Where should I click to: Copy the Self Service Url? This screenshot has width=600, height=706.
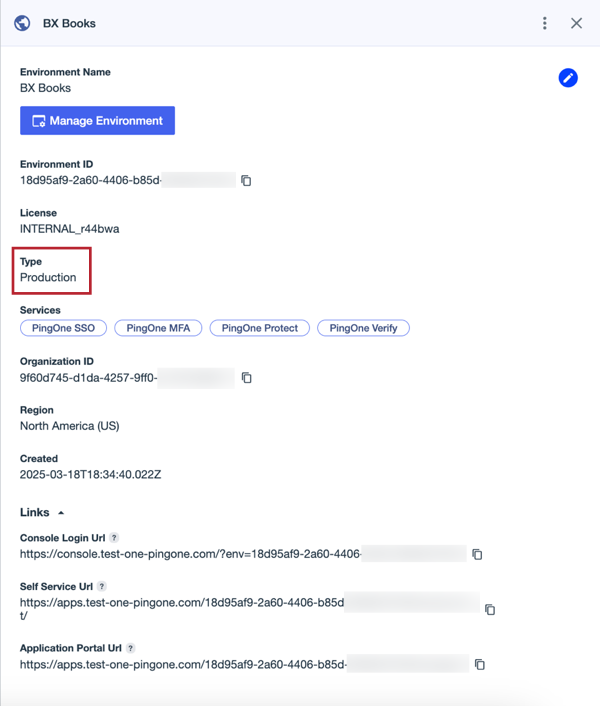tap(490, 609)
